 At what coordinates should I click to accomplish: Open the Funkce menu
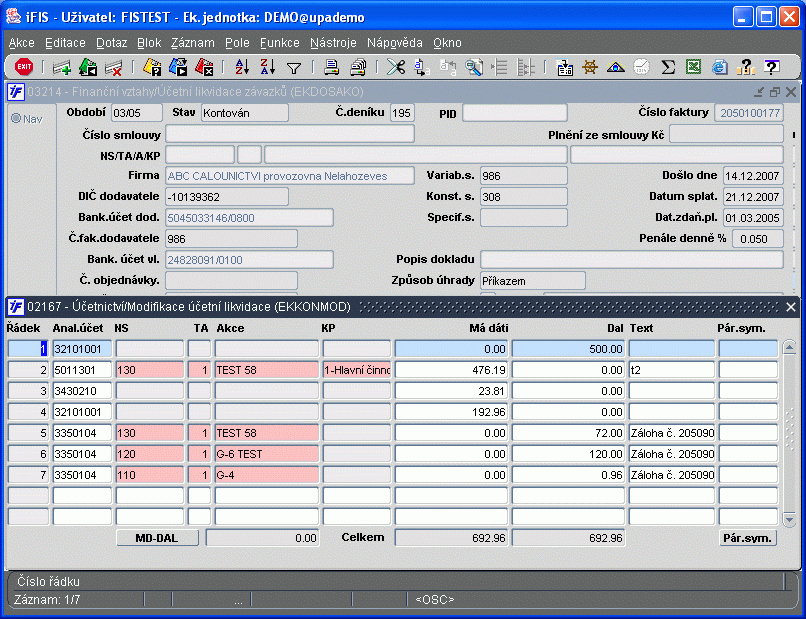[x=280, y=43]
